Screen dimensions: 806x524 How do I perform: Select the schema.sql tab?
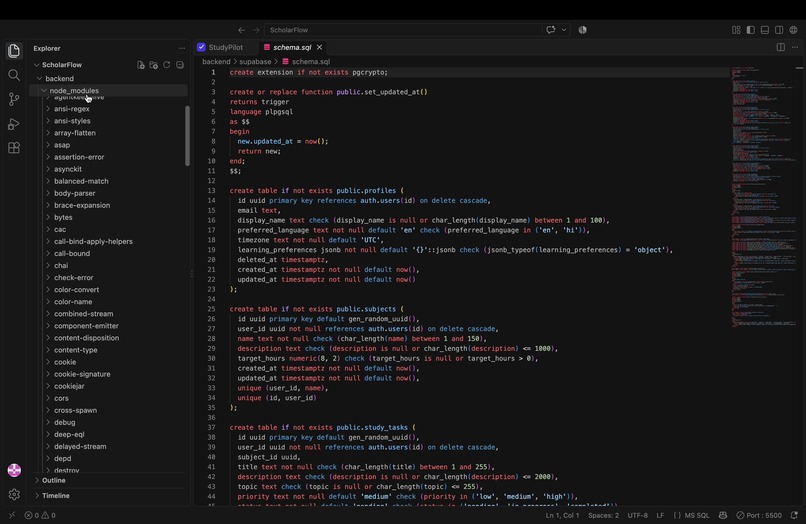[292, 47]
